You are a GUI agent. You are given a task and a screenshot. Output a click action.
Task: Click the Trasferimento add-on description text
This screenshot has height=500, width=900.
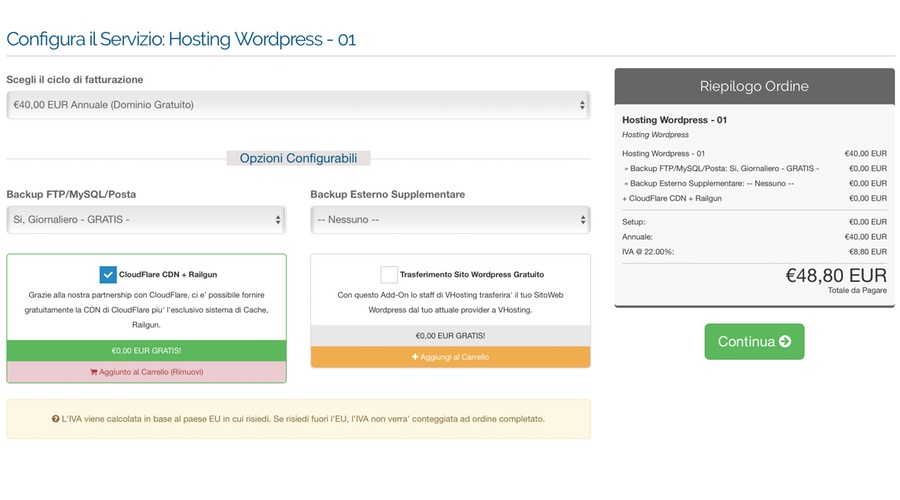tap(450, 303)
